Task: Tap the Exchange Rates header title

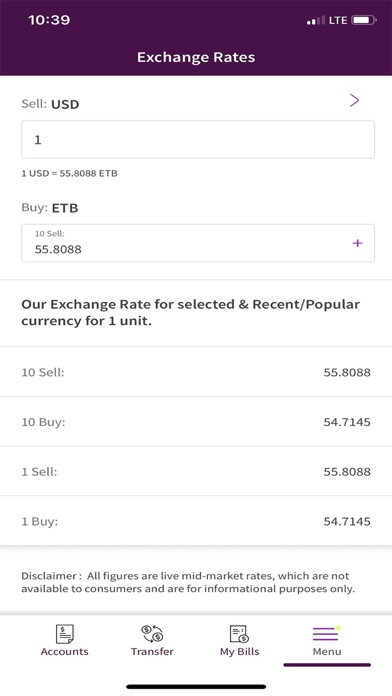Action: pos(196,57)
